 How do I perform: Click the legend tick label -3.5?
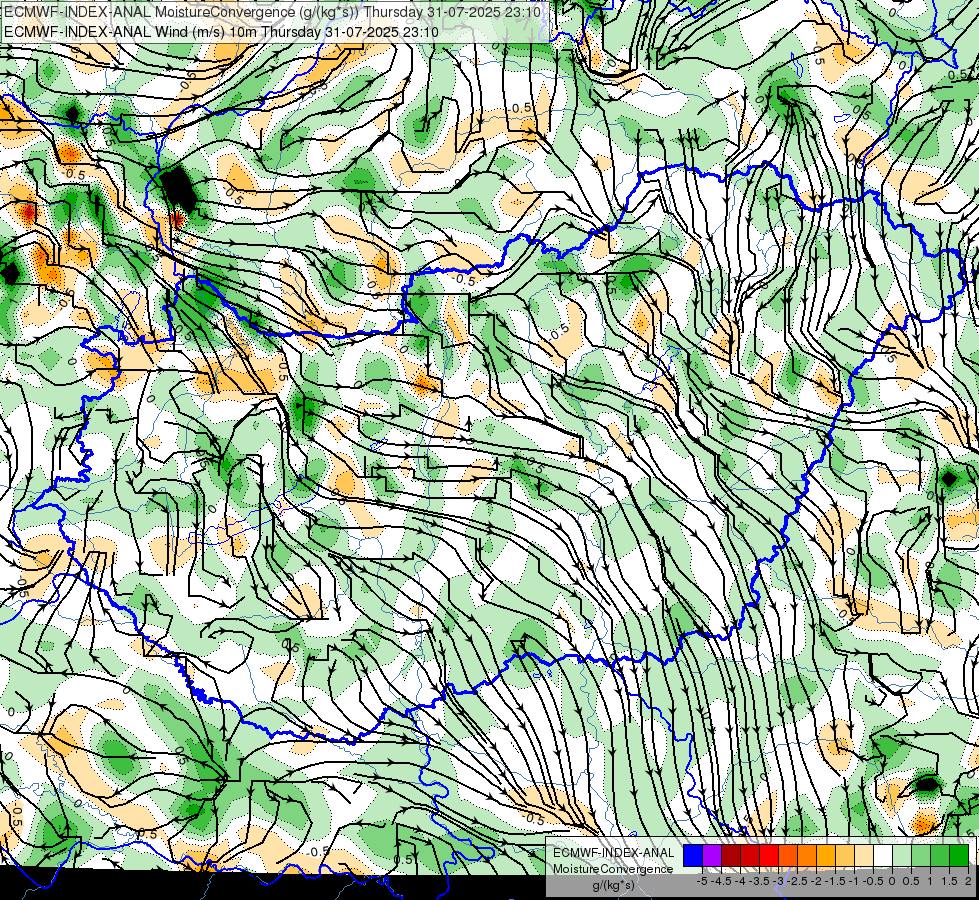coord(759,881)
